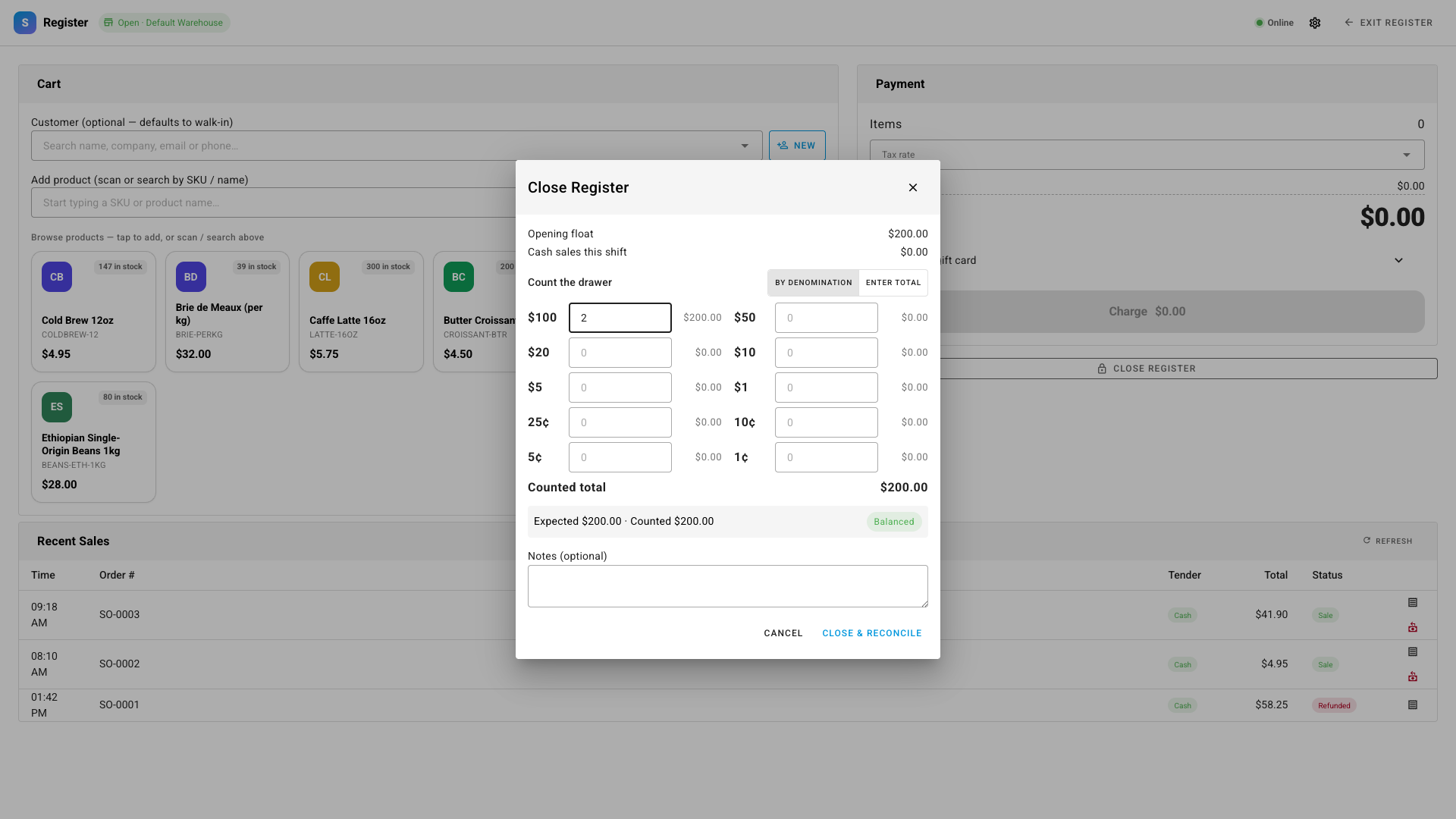
Task: Focus the $100 count field
Action: (620, 318)
